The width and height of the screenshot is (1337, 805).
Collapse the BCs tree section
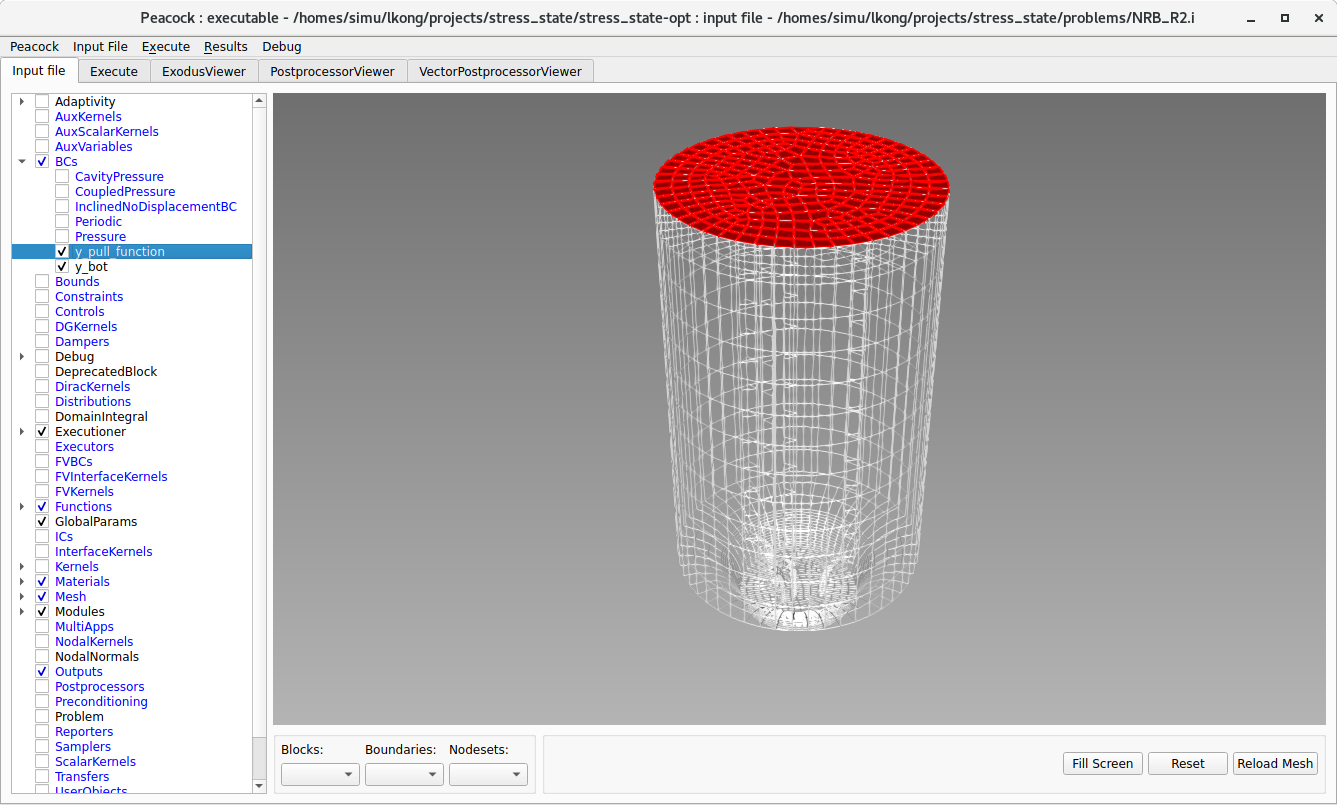point(22,161)
